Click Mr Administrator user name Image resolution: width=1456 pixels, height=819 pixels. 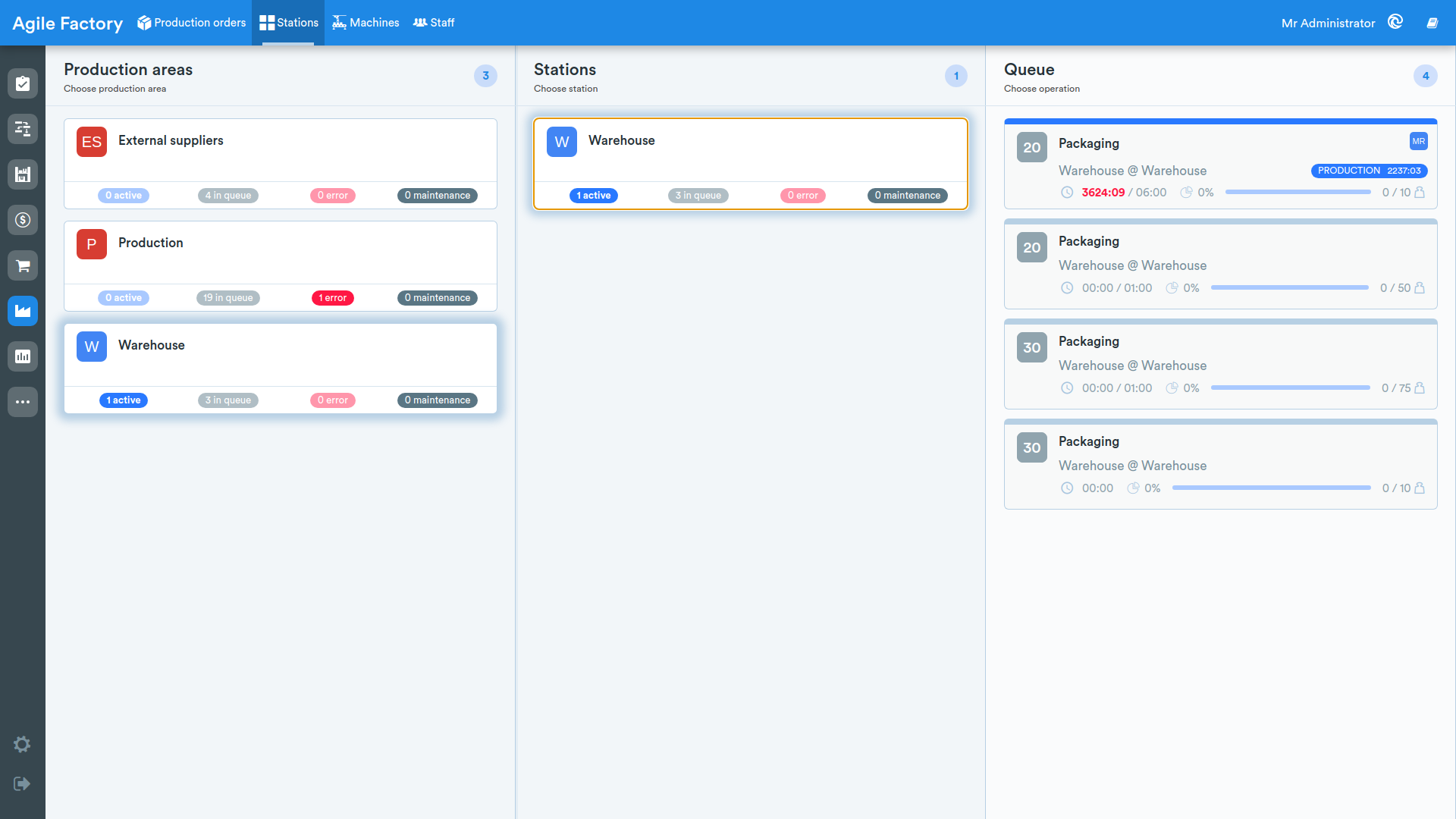(x=1328, y=24)
